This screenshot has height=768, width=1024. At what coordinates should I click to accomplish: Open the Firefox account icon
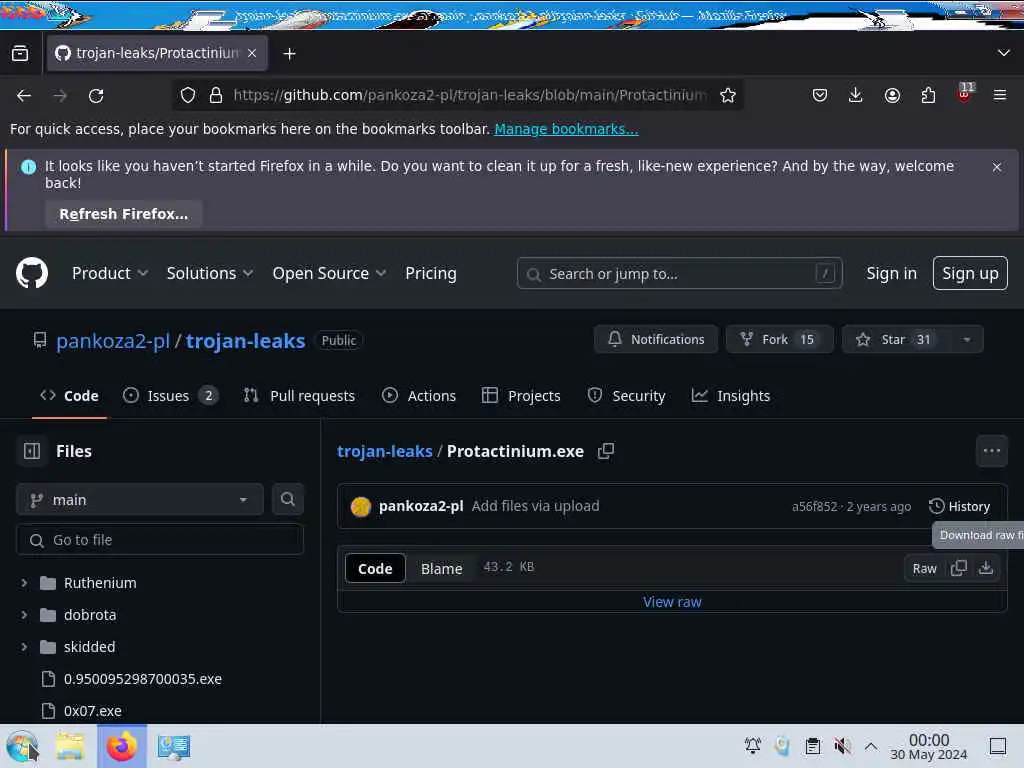point(892,95)
